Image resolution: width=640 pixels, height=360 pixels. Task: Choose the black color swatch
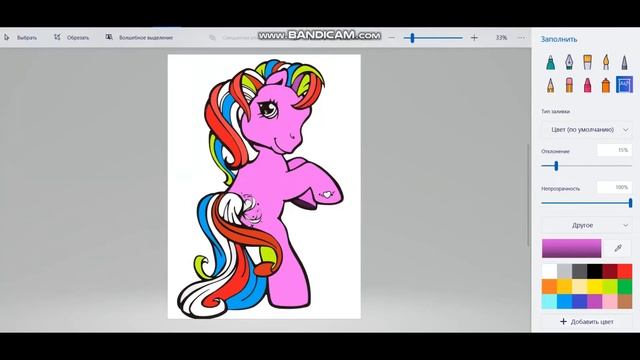pyautogui.click(x=594, y=271)
